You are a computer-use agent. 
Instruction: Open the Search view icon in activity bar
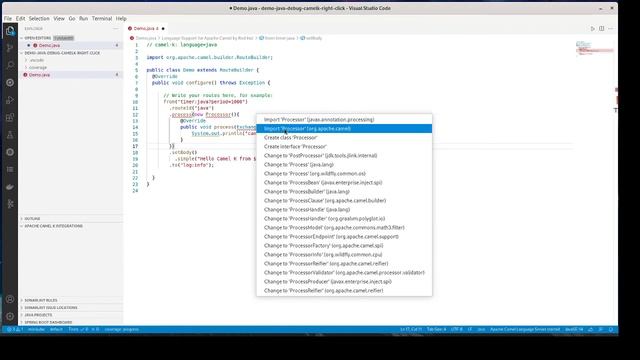pyautogui.click(x=10, y=65)
